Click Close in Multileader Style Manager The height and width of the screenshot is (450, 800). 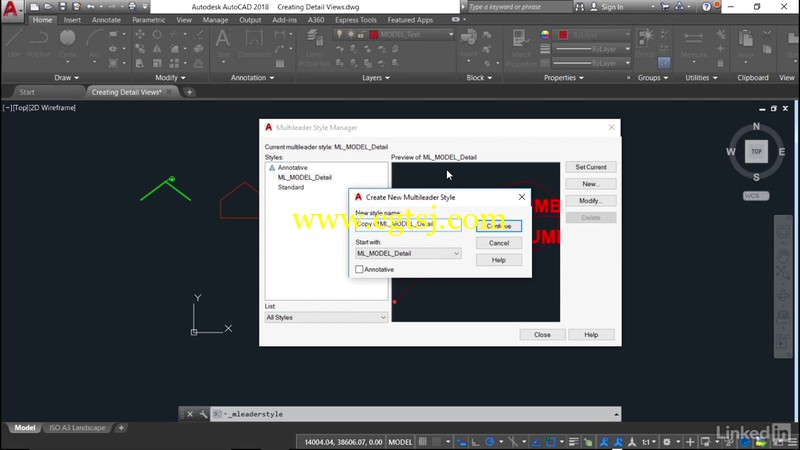[542, 335]
